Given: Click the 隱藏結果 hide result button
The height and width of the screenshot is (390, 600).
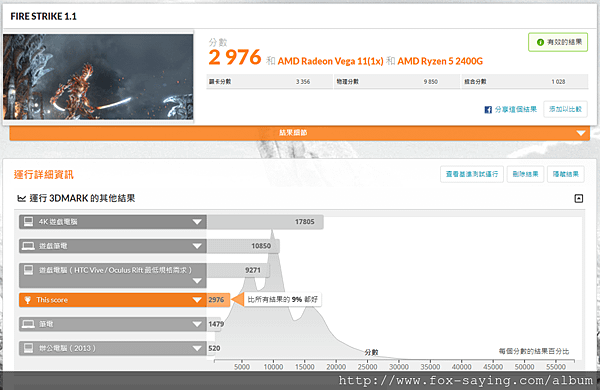Looking at the screenshot, I should click(566, 174).
